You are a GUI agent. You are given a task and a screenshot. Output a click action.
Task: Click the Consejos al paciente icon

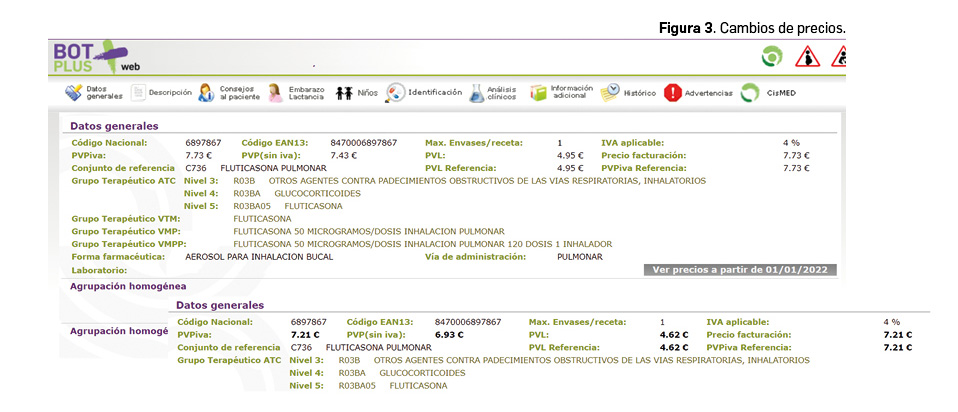click(205, 93)
